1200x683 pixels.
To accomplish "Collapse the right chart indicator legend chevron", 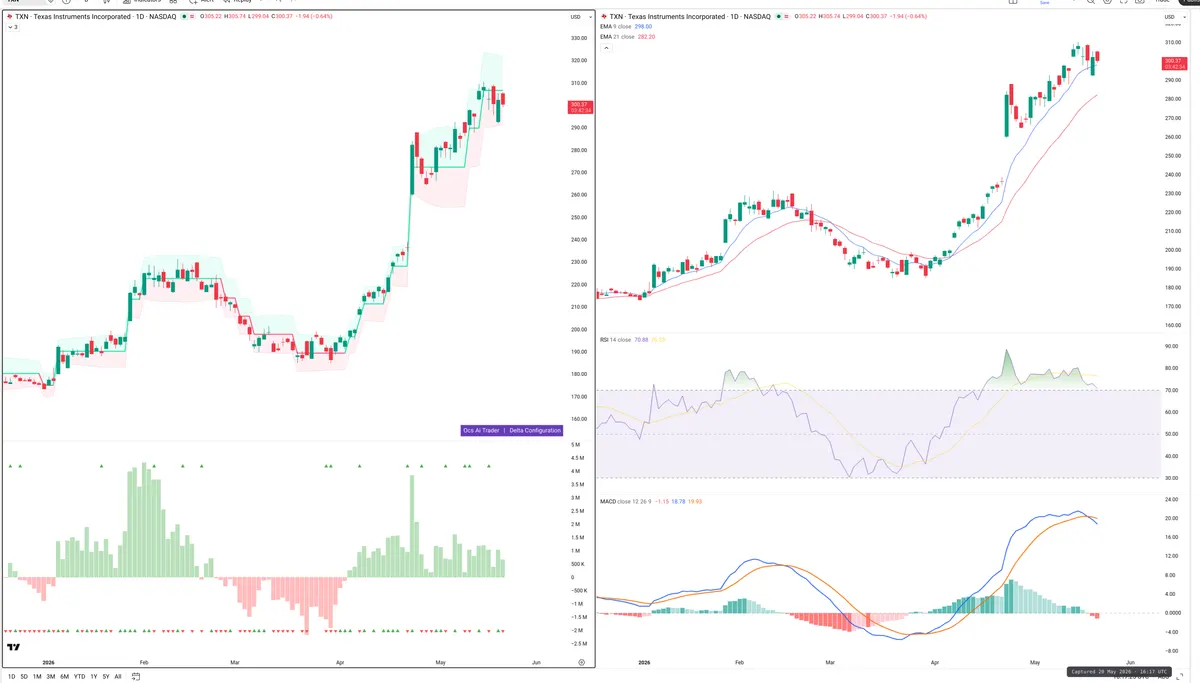I will pyautogui.click(x=606, y=48).
